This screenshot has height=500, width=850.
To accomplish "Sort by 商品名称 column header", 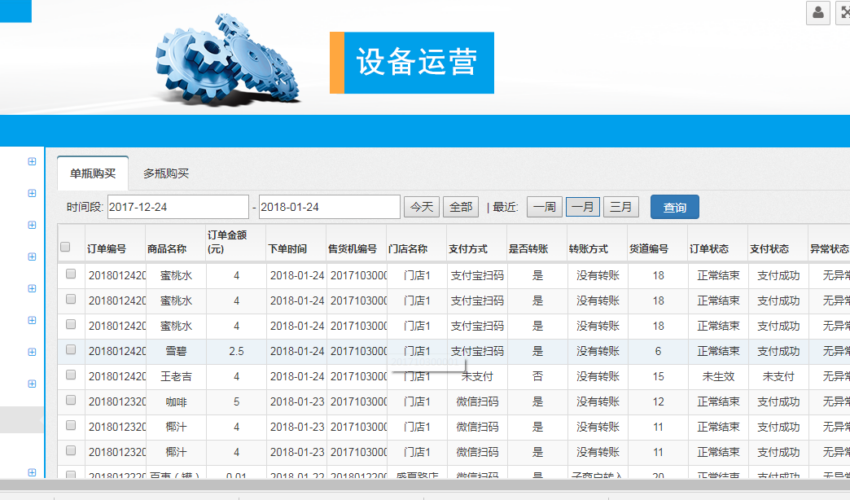I will 167,249.
